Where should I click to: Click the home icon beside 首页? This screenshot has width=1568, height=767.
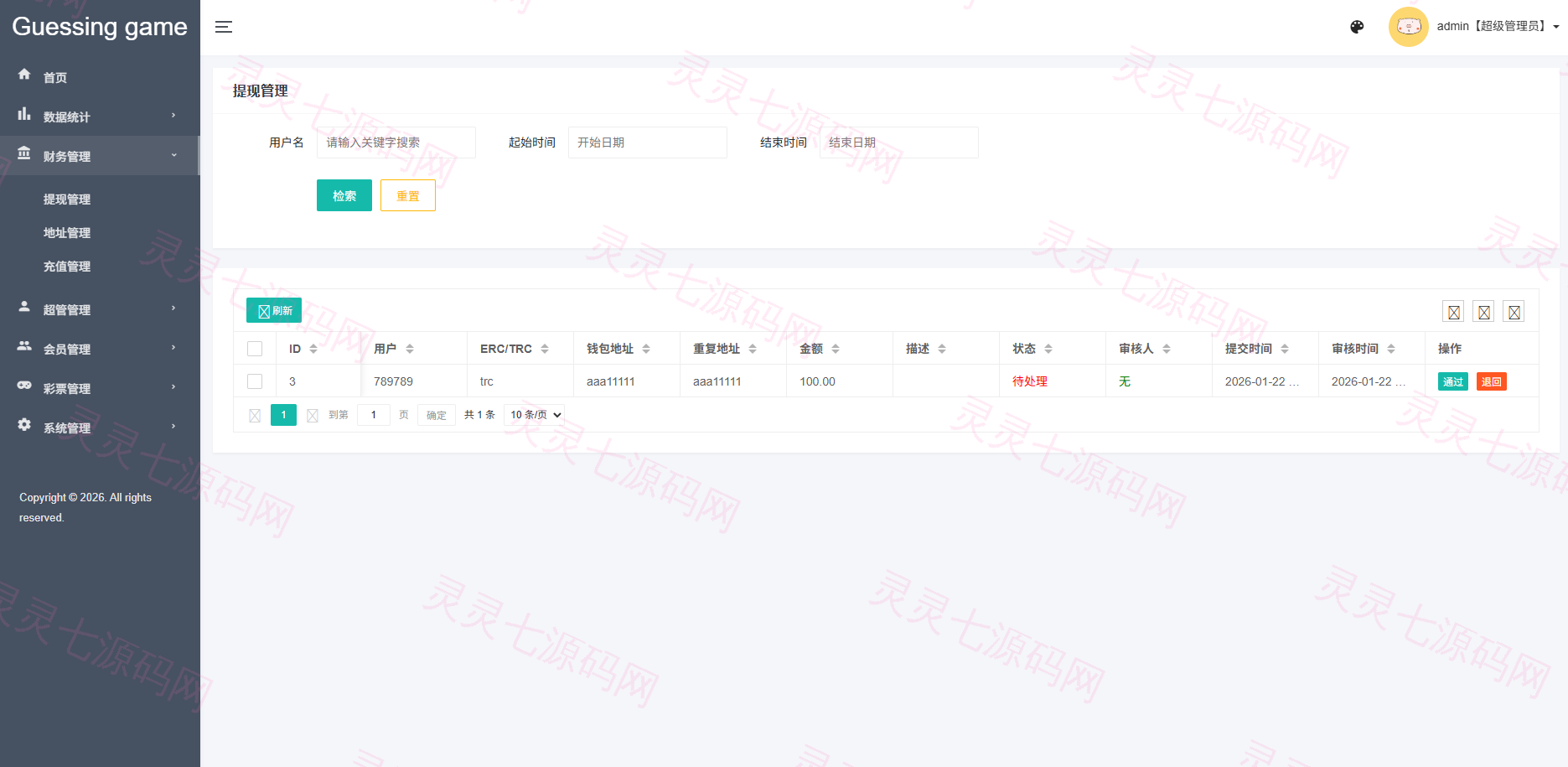tap(24, 75)
